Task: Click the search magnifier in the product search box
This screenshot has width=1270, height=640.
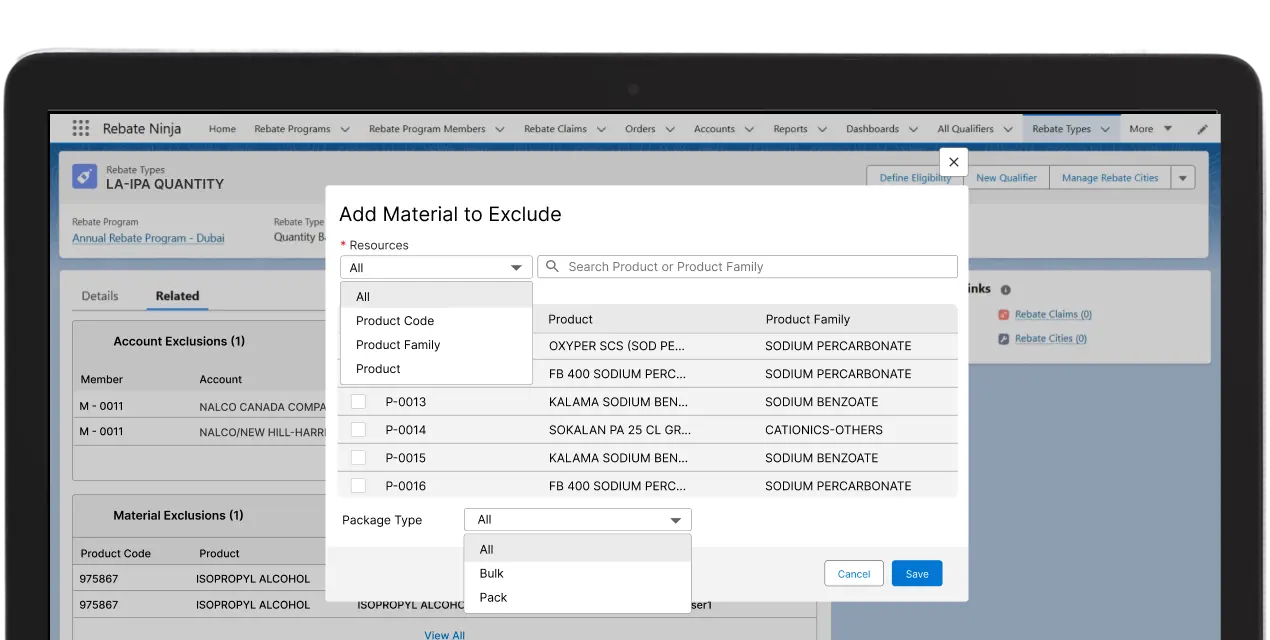Action: (551, 266)
